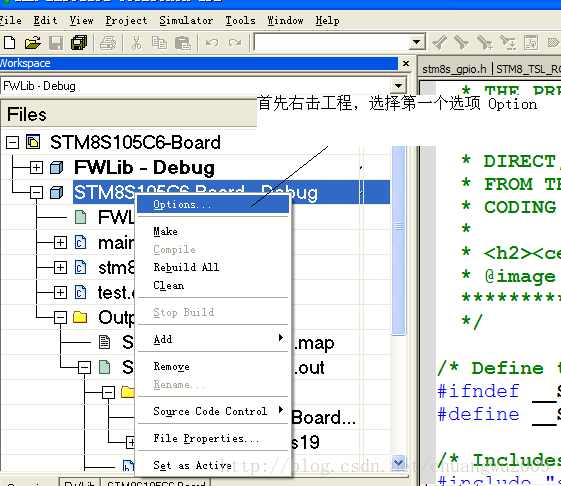Click the Undo arrow icon

[x=212, y=43]
